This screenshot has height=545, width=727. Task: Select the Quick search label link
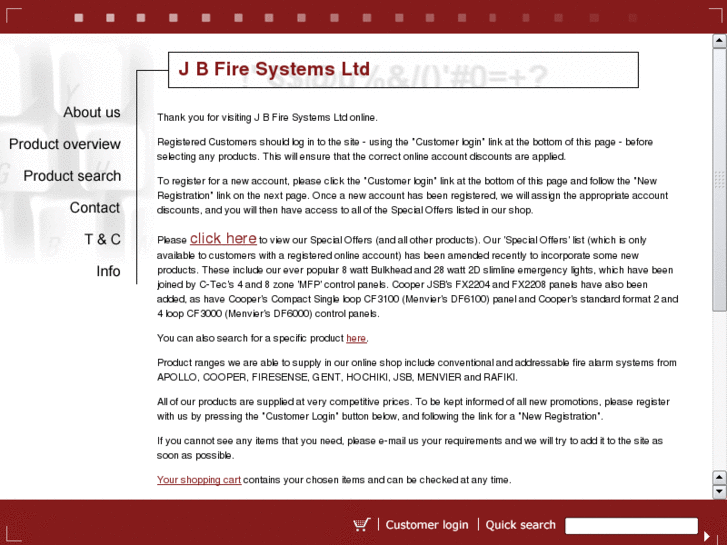(x=520, y=525)
